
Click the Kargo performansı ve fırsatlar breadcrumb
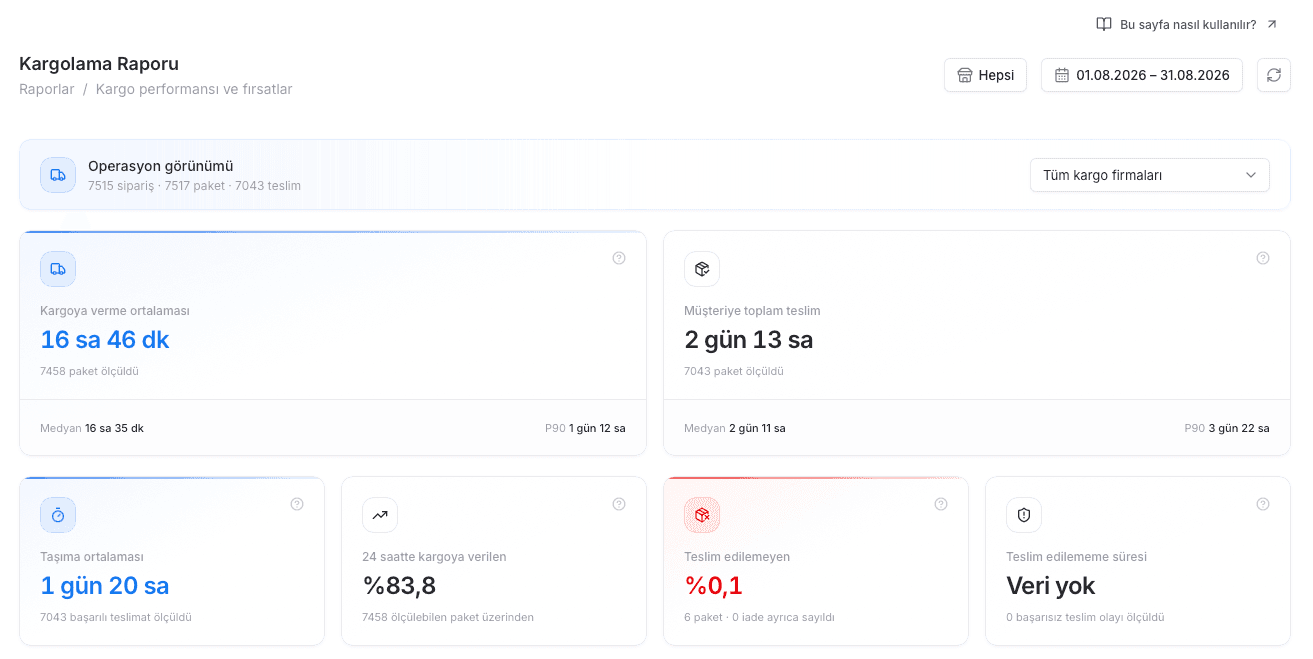pos(194,89)
